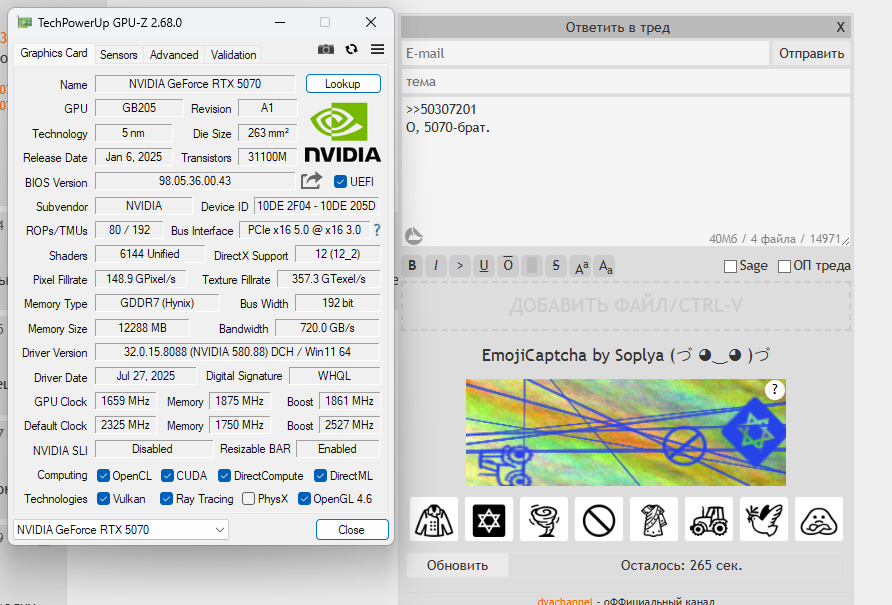This screenshot has height=605, width=892.
Task: Select the tornado emoji captcha option
Action: tap(544, 519)
